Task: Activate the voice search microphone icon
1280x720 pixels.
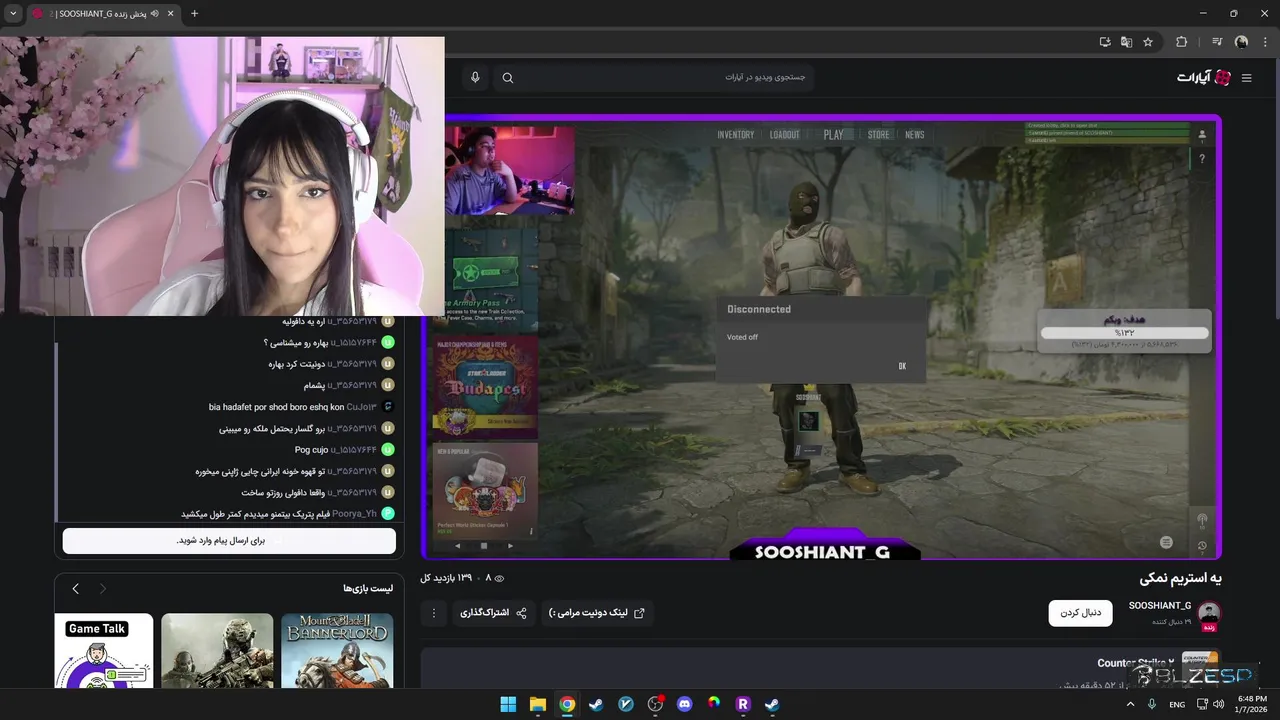Action: pyautogui.click(x=476, y=78)
